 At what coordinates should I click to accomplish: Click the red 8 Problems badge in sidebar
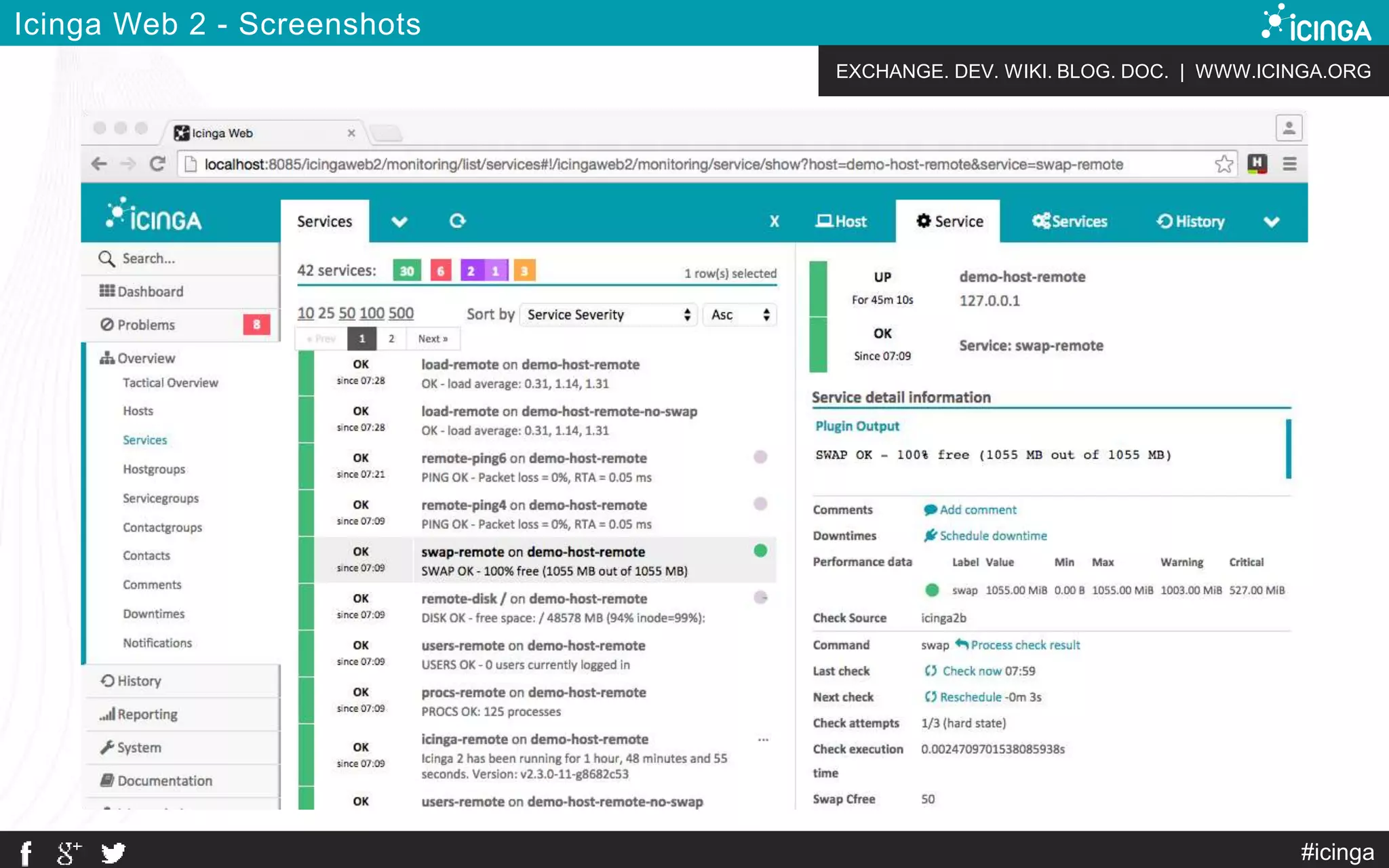(256, 325)
